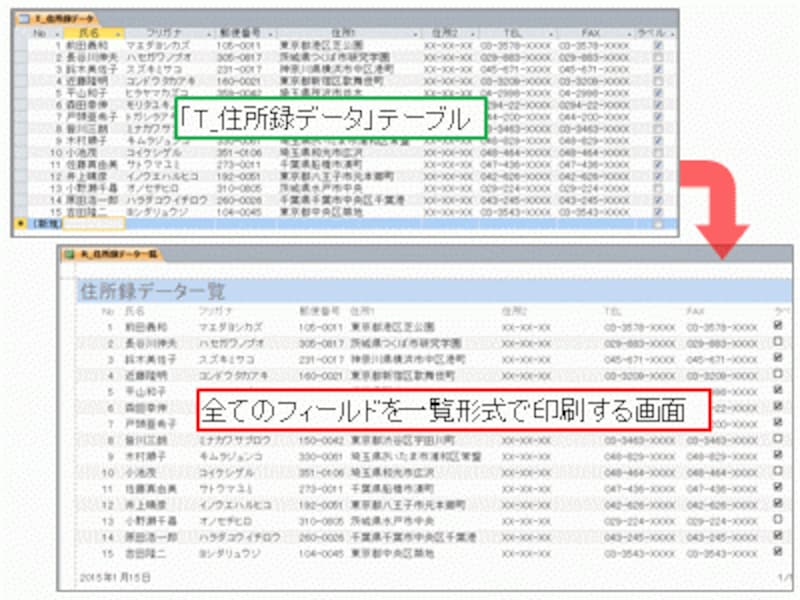Click the 氏名 cell of the table's new row
Viewport: 800px width, 600px height.
coord(94,223)
